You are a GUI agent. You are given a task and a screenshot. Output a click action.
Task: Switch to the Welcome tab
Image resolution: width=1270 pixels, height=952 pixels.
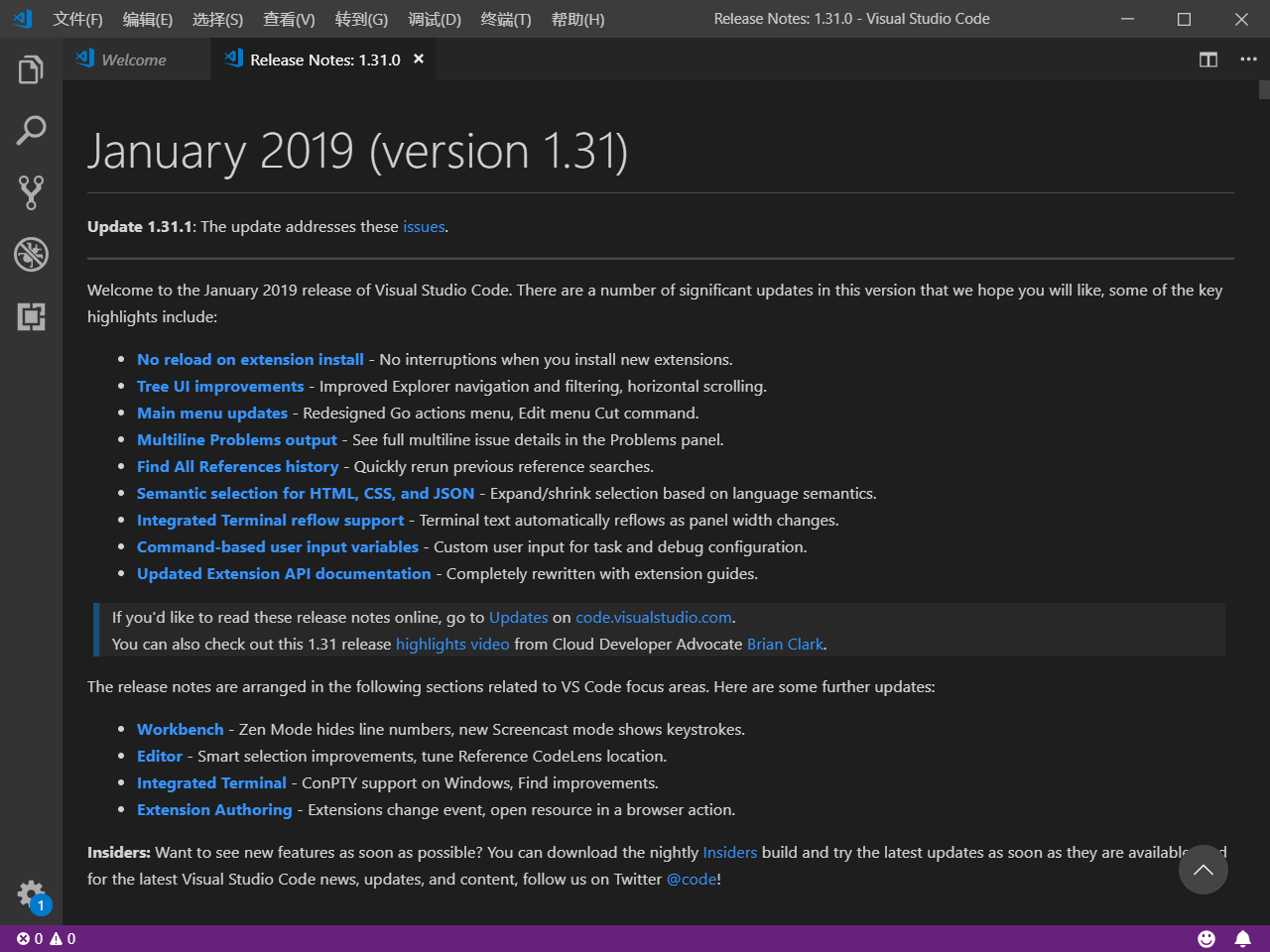point(134,59)
